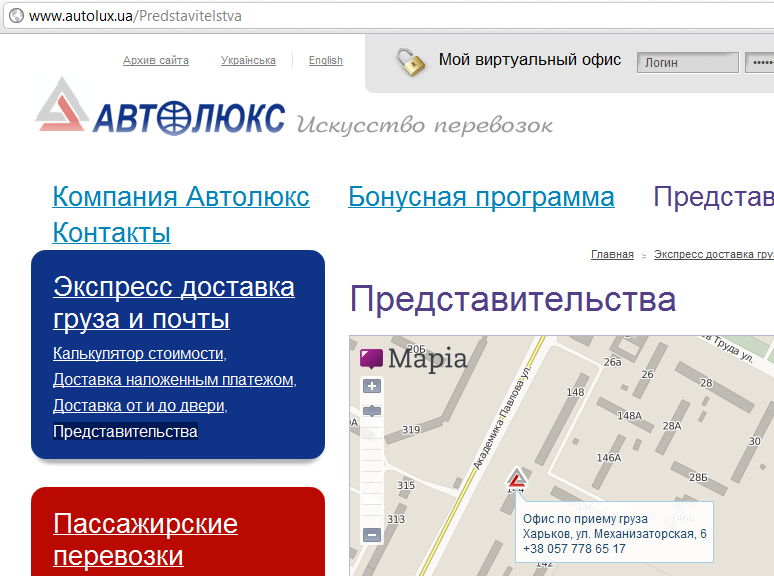774x576 pixels.
Task: Open Экспресс доставка груза и почты heading
Action: (174, 303)
